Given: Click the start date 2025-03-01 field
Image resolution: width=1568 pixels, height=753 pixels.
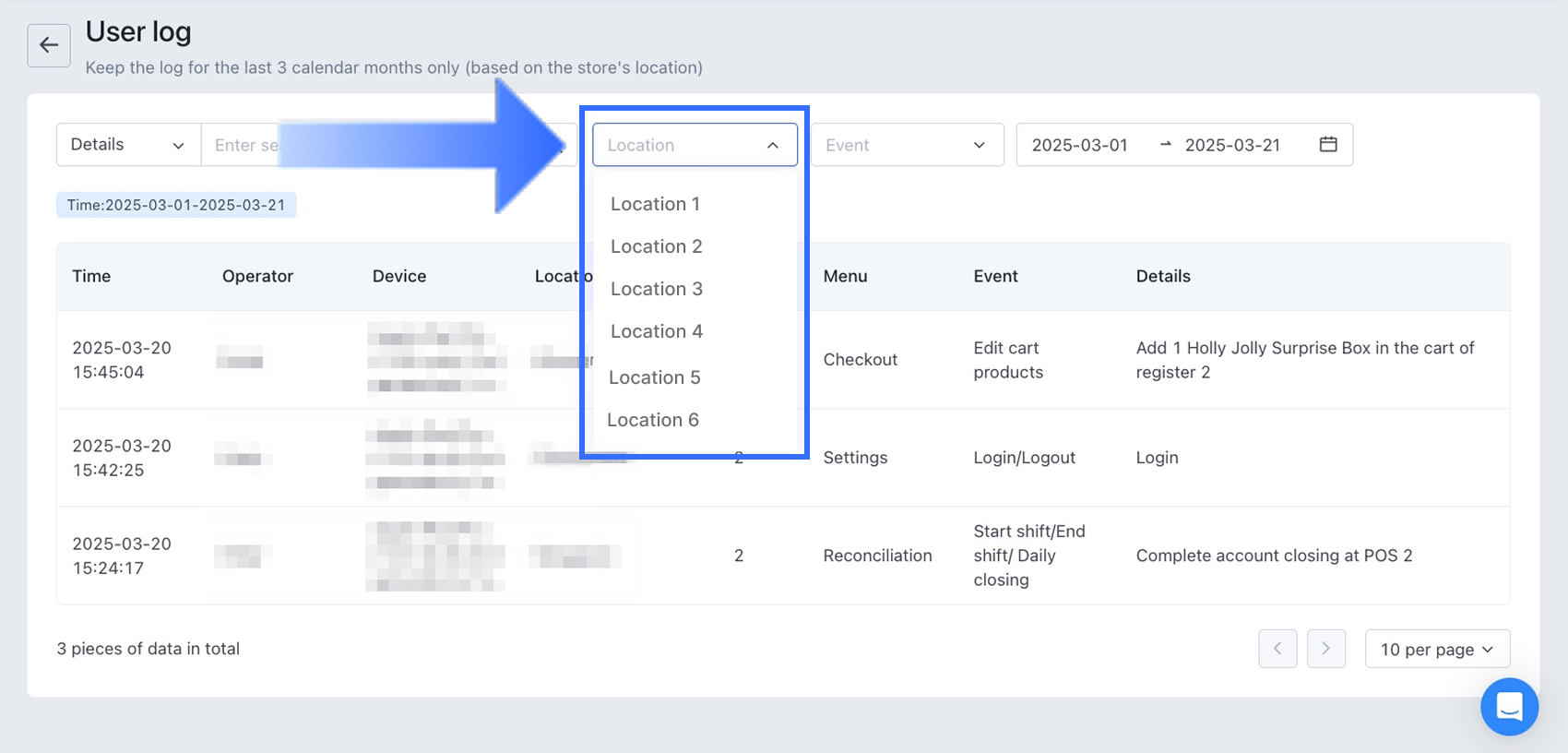Looking at the screenshot, I should coord(1079,145).
